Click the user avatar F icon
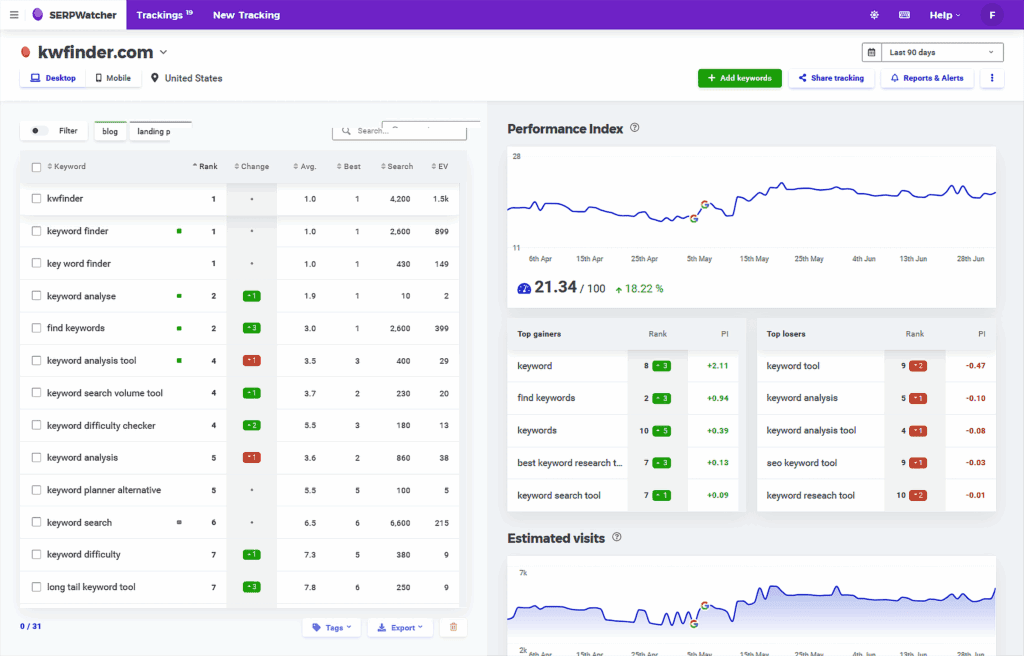The image size is (1024, 656). pyautogui.click(x=992, y=15)
